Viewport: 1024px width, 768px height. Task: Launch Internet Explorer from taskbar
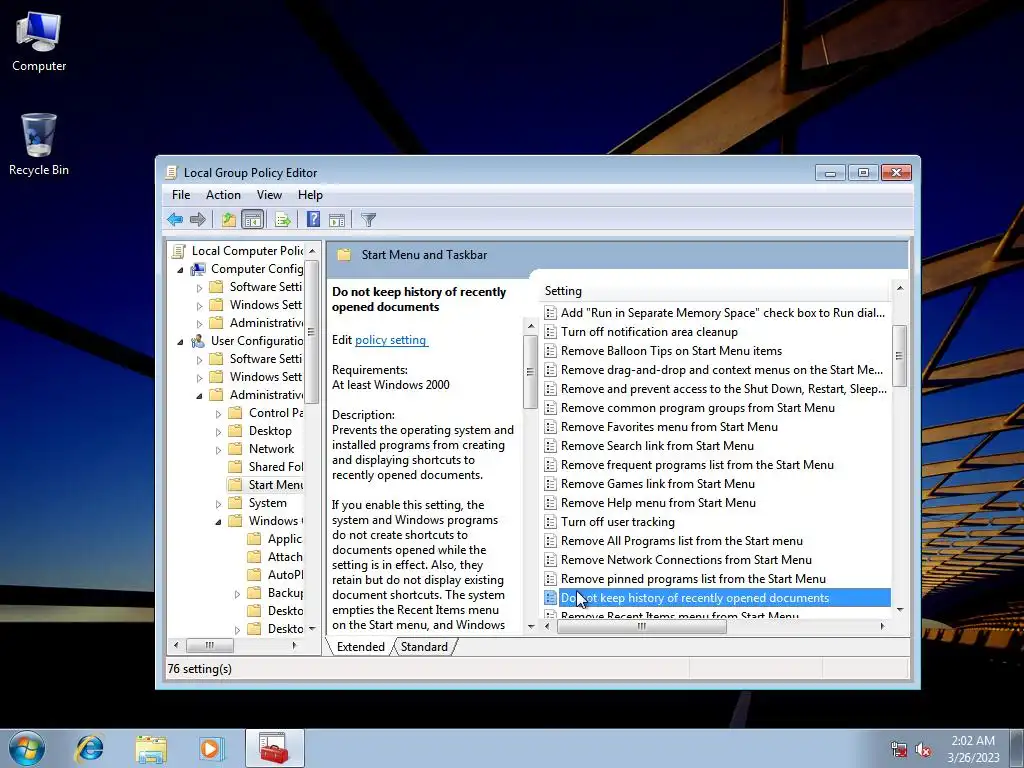(89, 748)
